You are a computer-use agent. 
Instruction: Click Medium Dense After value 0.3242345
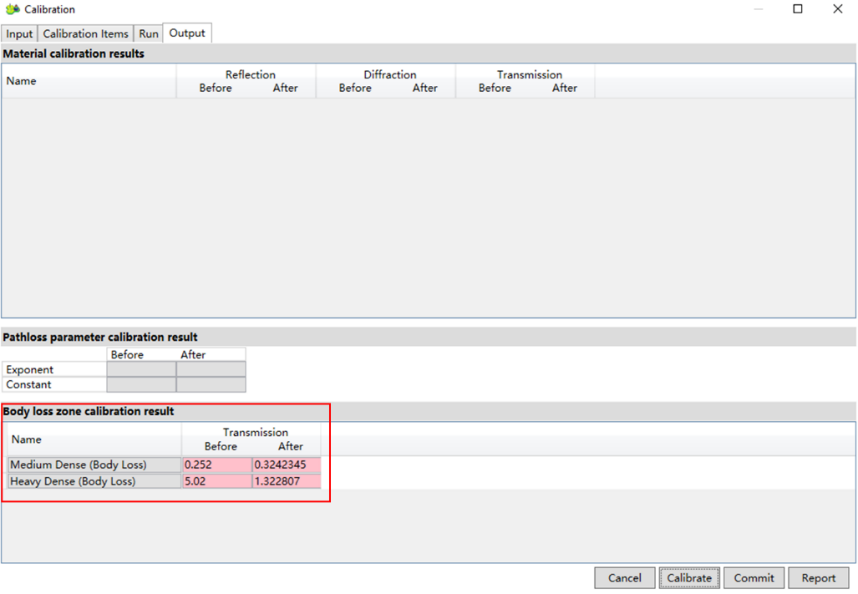[286, 465]
